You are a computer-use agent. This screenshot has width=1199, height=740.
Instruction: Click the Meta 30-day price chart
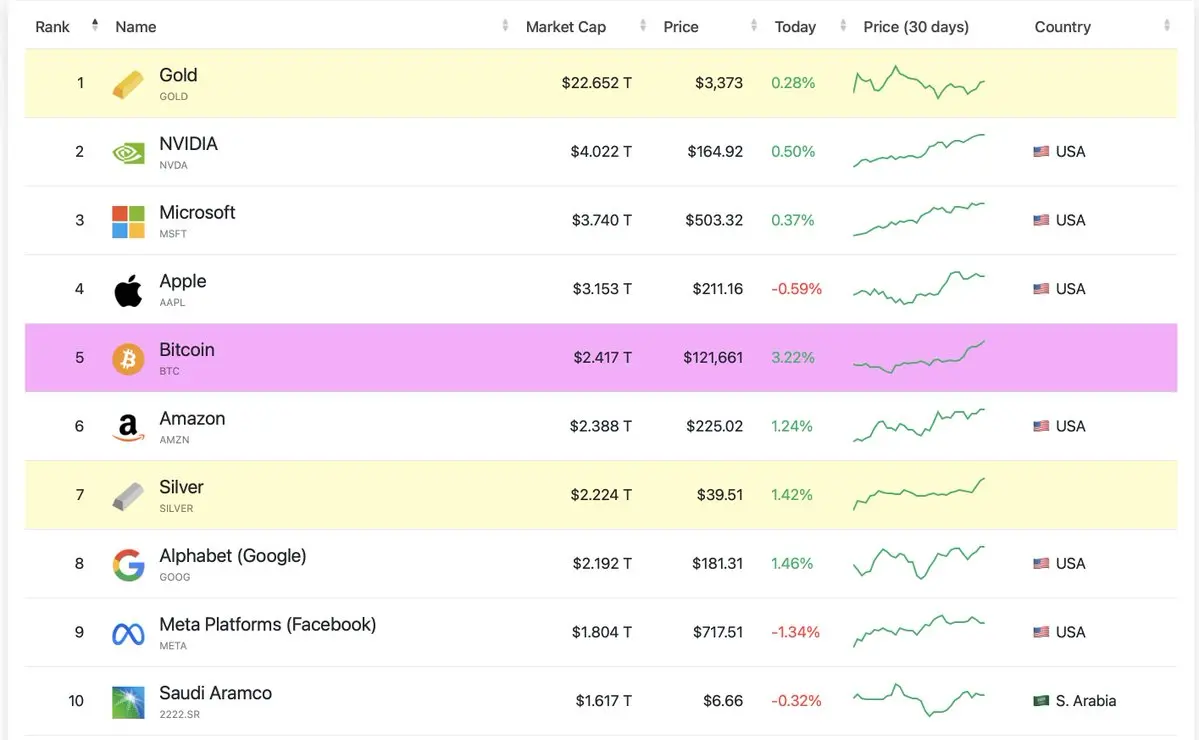[x=918, y=631]
